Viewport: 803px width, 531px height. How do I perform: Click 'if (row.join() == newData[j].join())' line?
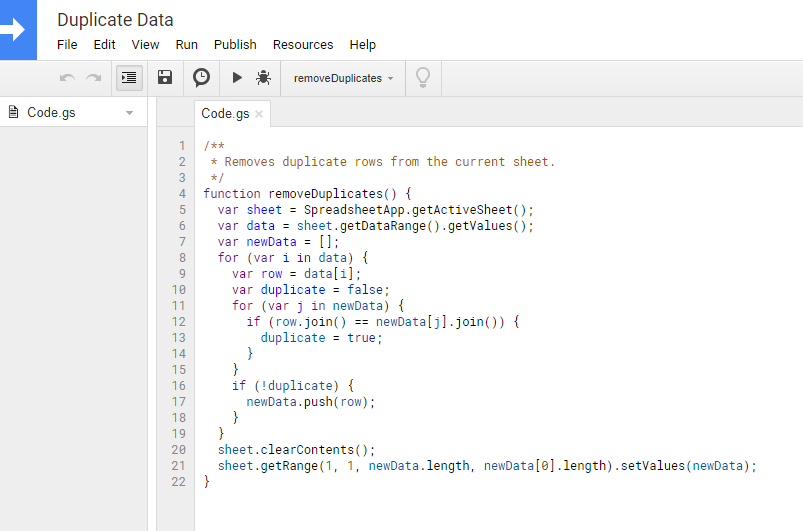[x=383, y=322]
